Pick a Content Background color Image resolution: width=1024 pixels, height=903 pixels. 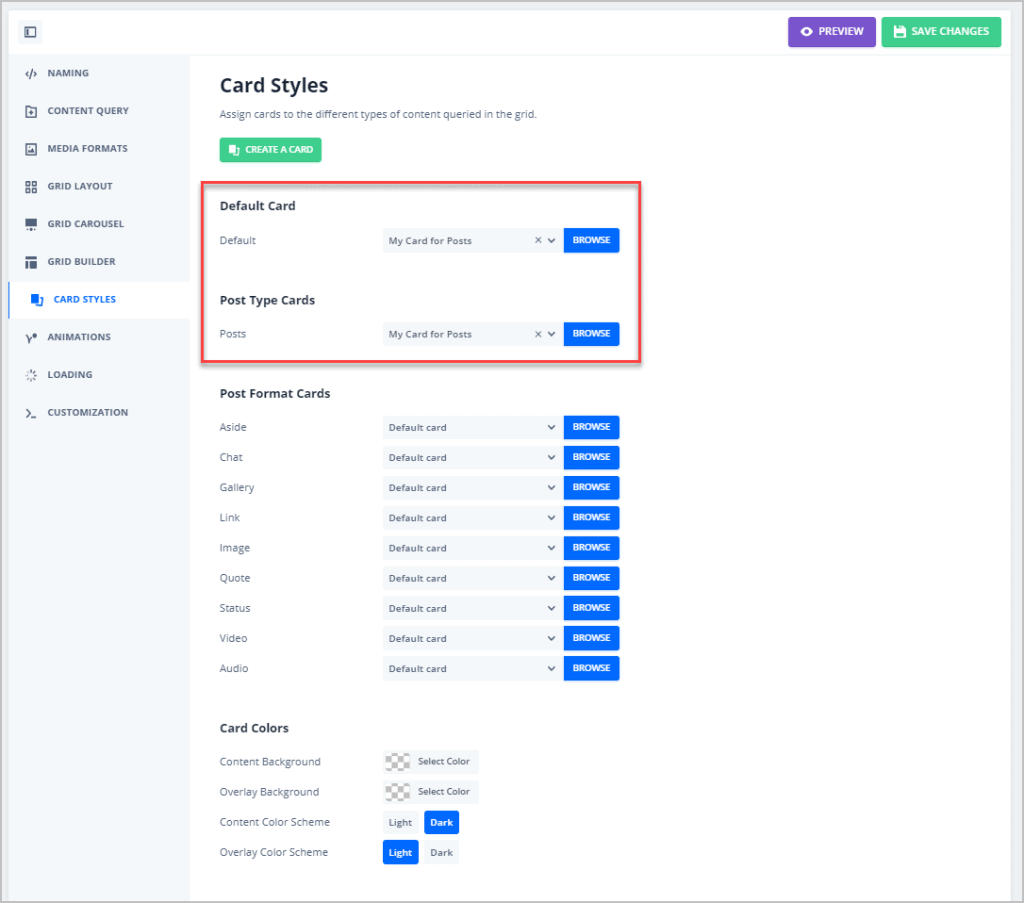click(x=430, y=761)
